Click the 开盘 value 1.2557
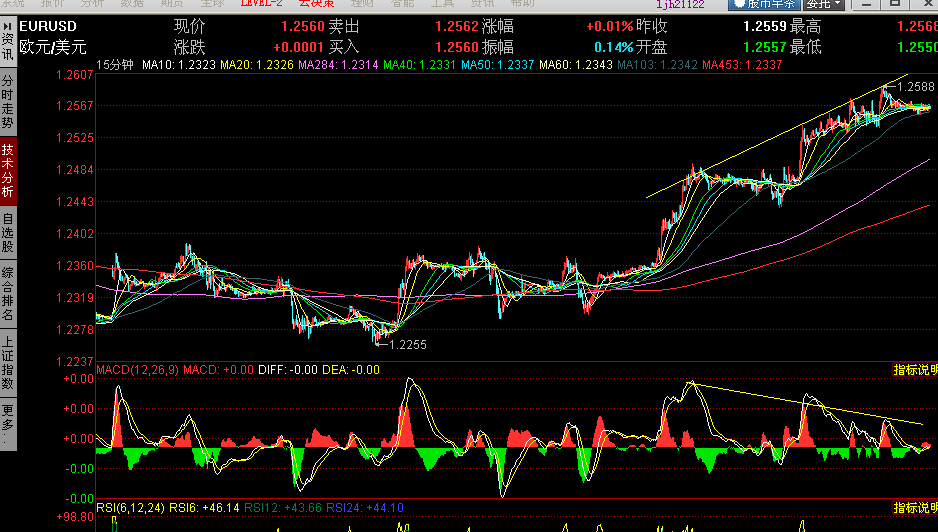The image size is (938, 532). (x=765, y=47)
